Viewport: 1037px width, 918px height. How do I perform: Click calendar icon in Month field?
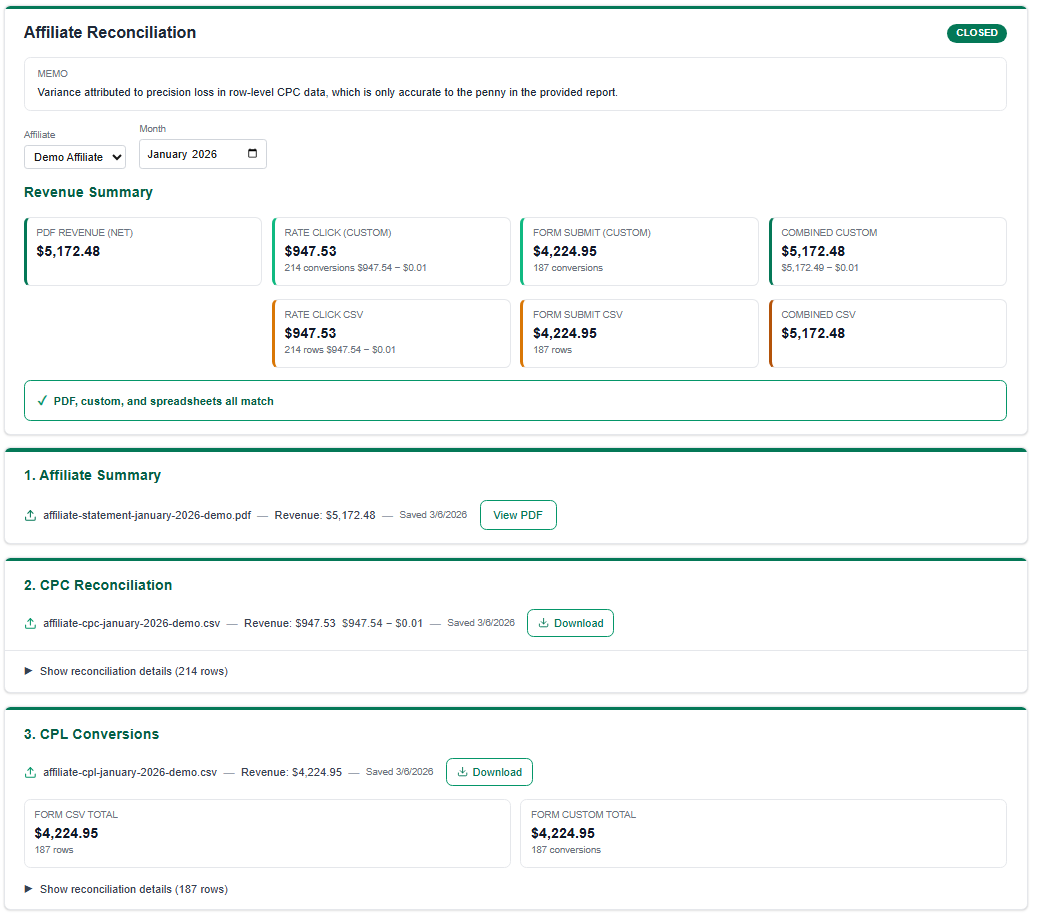tap(252, 154)
